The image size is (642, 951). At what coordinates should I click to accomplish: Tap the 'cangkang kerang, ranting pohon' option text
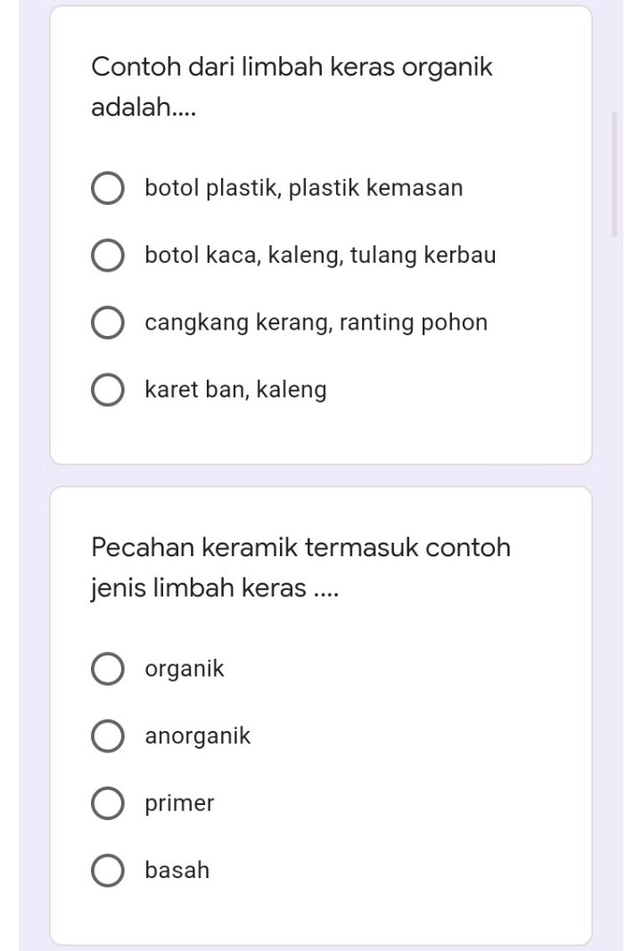316,323
